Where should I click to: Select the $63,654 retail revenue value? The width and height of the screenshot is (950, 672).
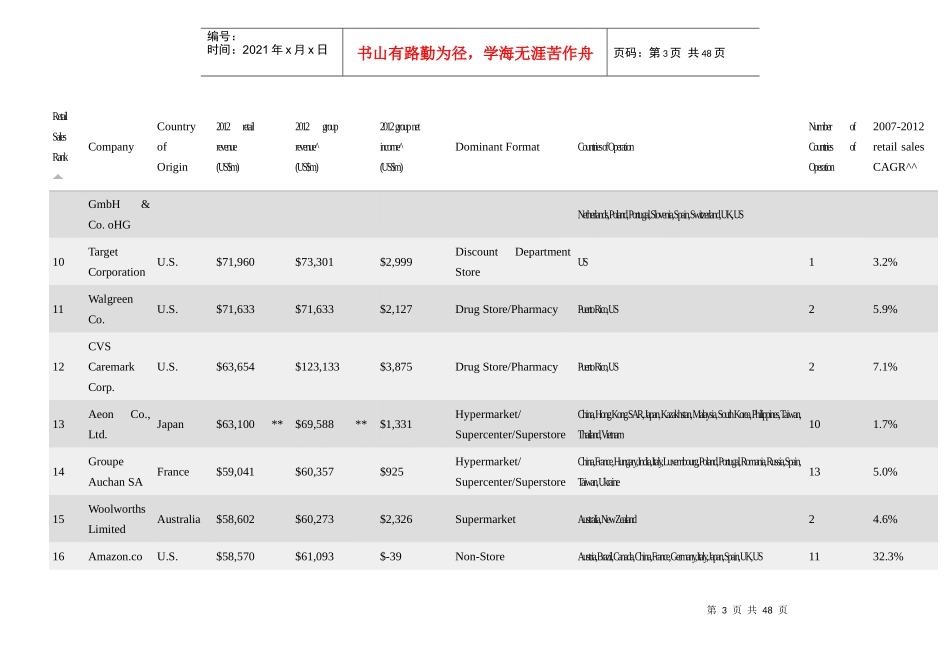(235, 367)
